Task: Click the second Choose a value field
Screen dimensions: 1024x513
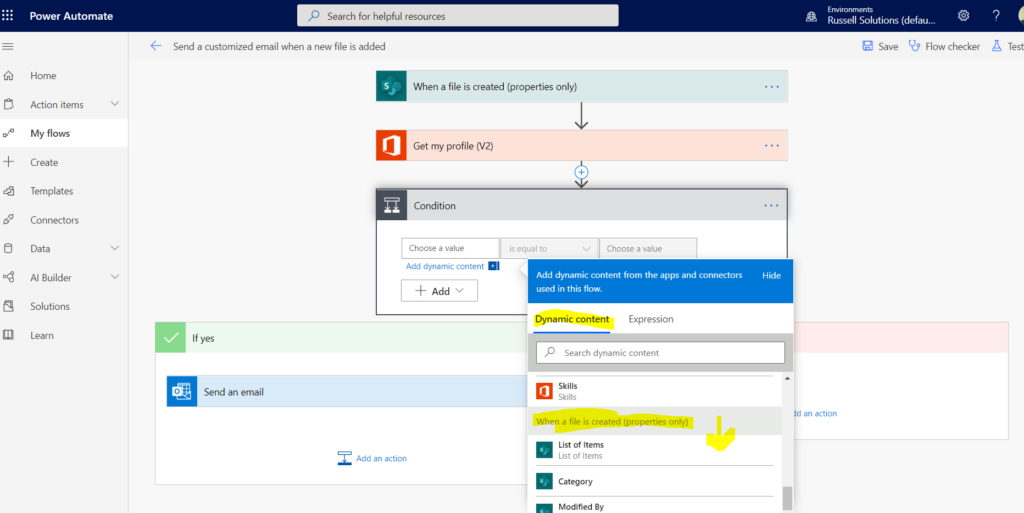Action: (648, 249)
